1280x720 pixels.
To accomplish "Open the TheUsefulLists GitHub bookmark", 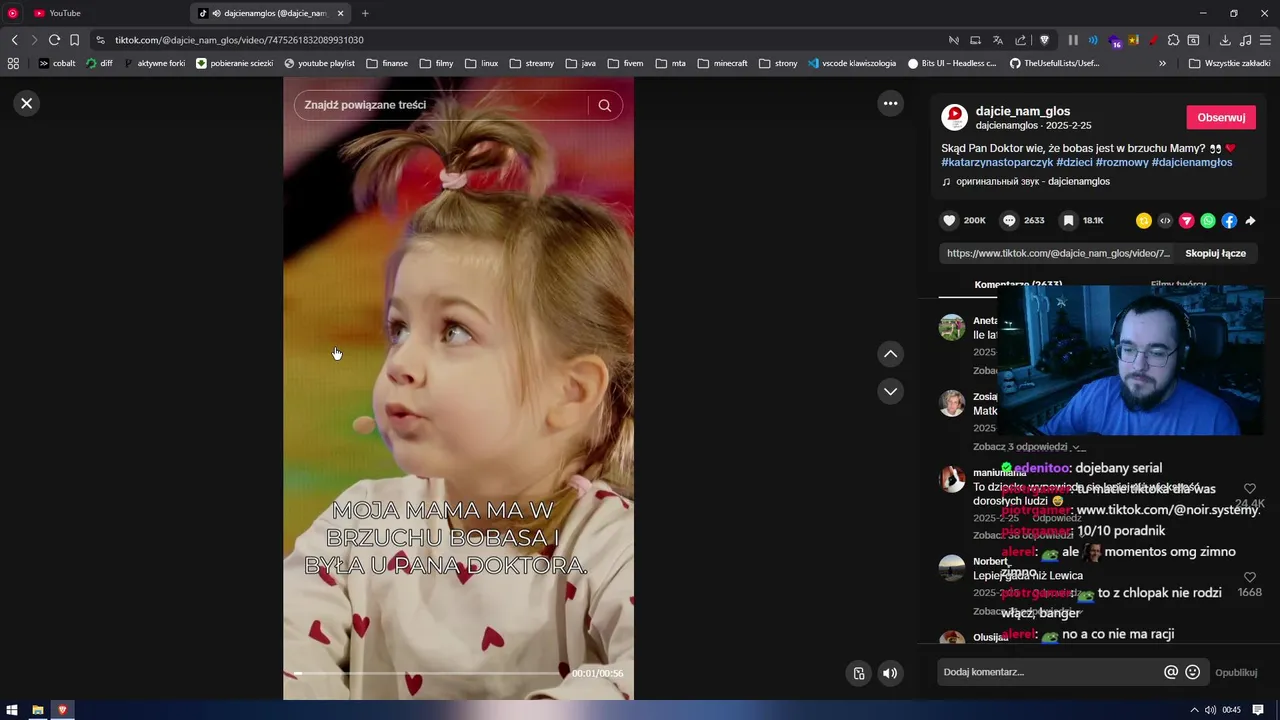I will point(1054,63).
